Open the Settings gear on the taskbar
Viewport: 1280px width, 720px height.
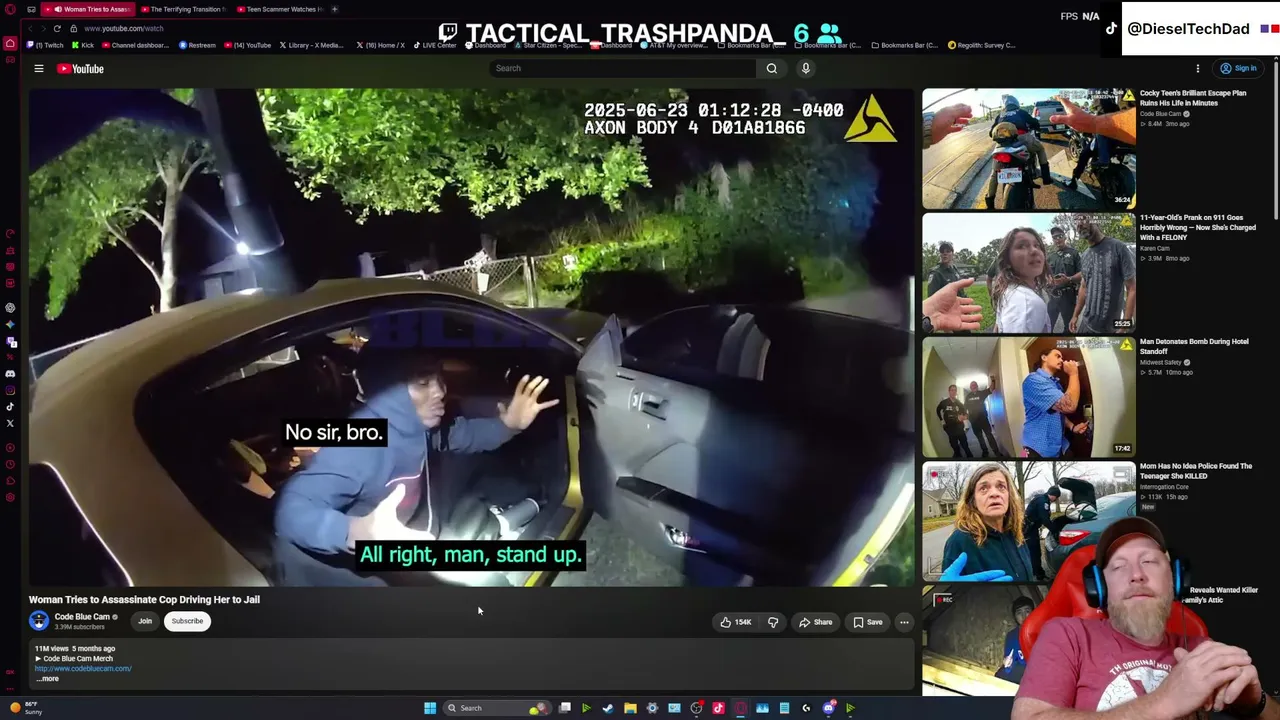[x=652, y=708]
